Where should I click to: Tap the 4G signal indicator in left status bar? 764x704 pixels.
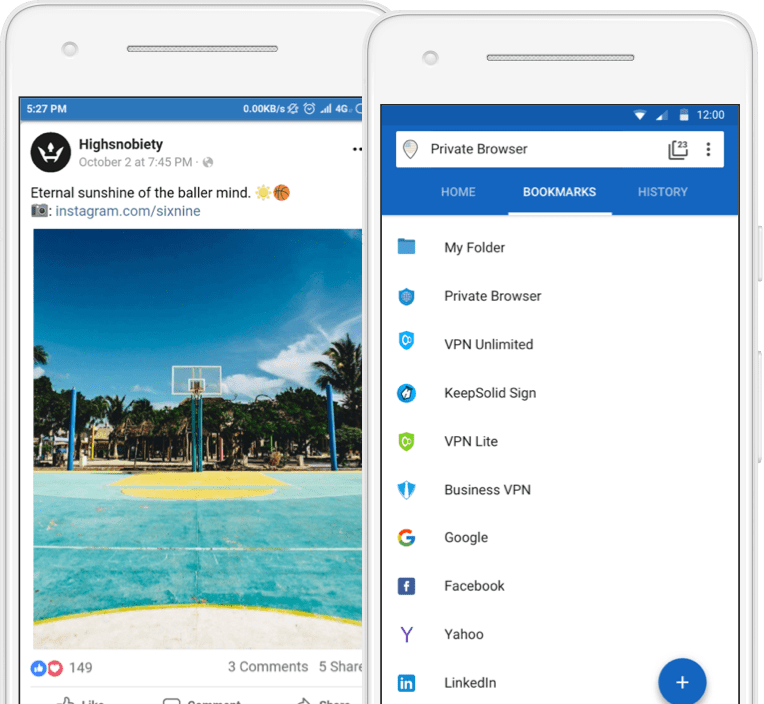[342, 109]
